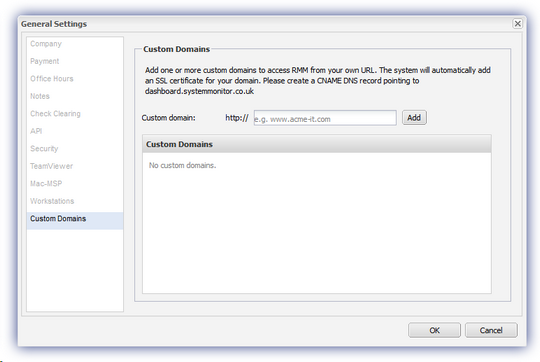Close the General Settings dialog
This screenshot has width=540, height=362.
(517, 24)
